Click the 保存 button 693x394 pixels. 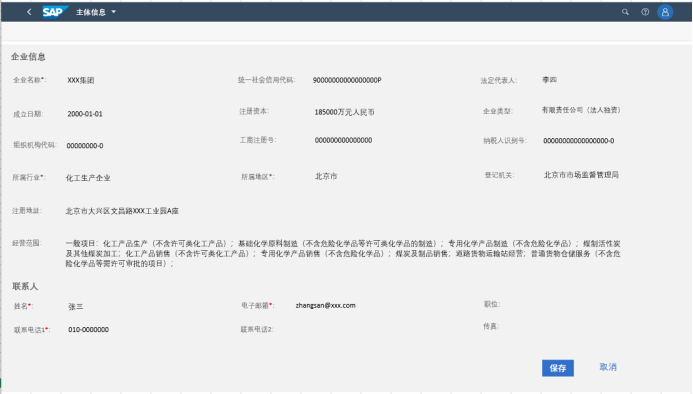[x=558, y=368]
